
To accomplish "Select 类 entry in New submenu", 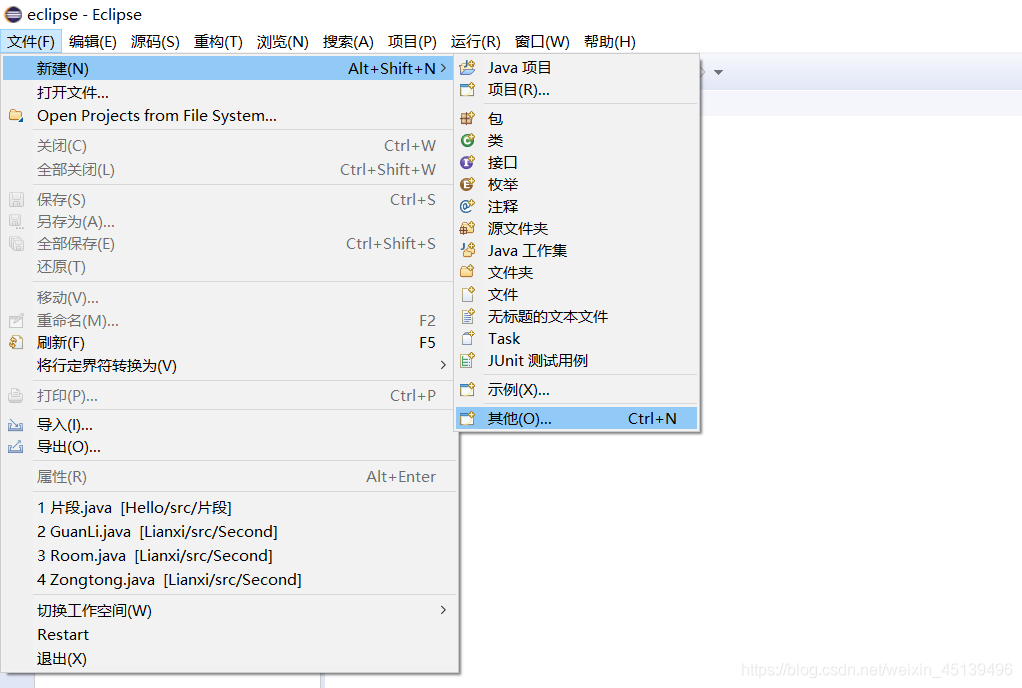I will pos(576,140).
